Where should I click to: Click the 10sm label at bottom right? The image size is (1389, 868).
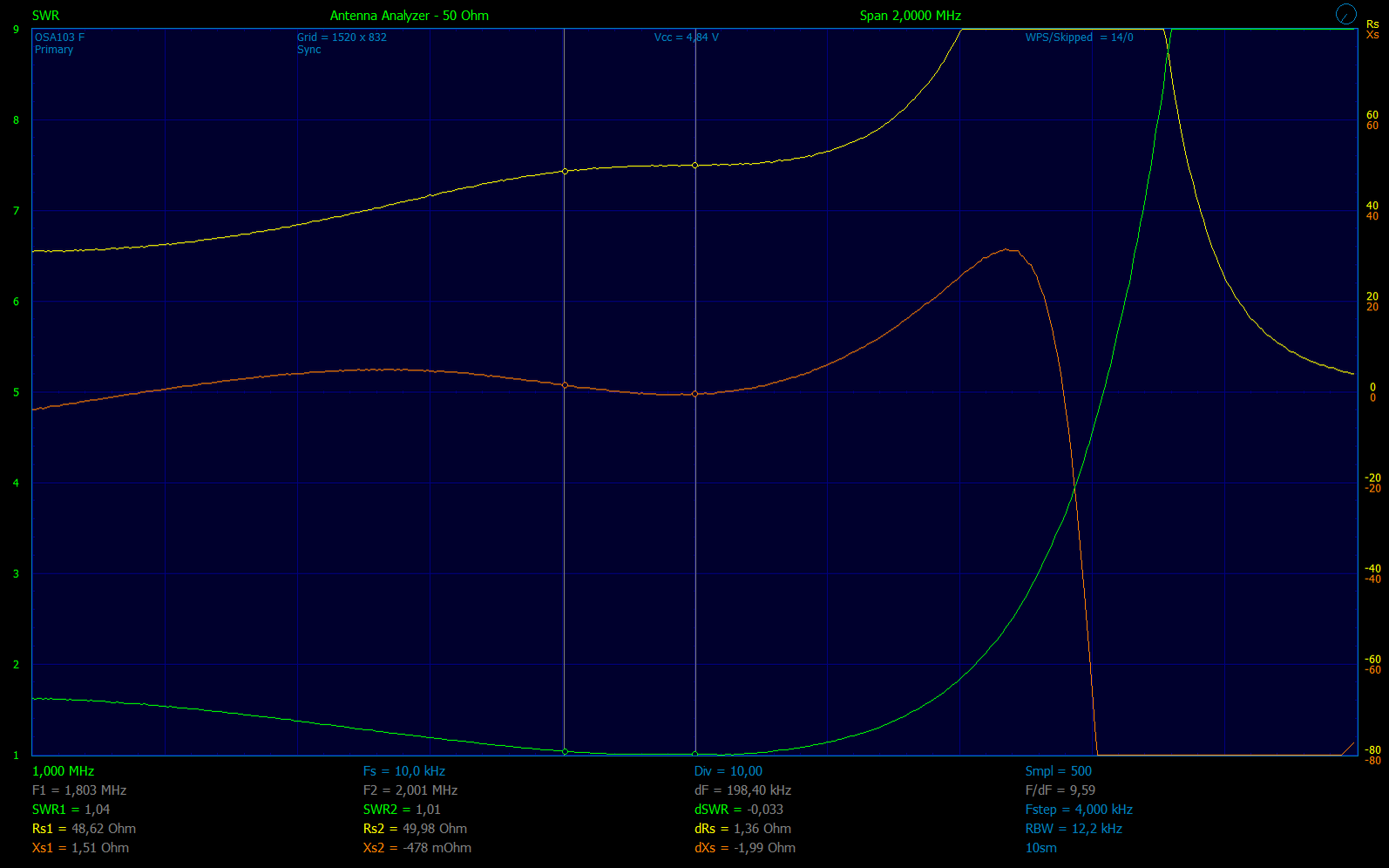[x=1040, y=848]
